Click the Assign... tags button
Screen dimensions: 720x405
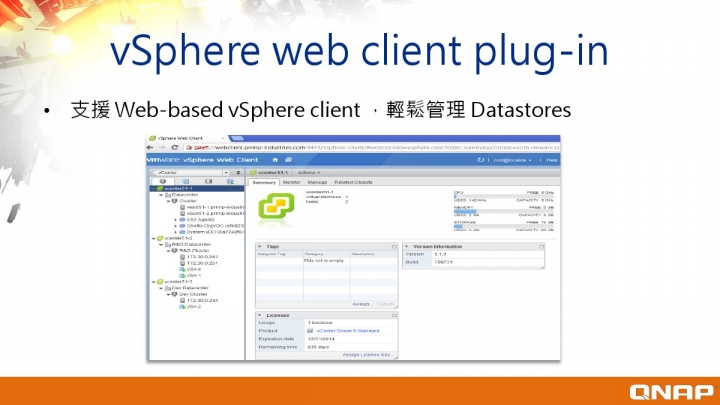pyautogui.click(x=361, y=304)
